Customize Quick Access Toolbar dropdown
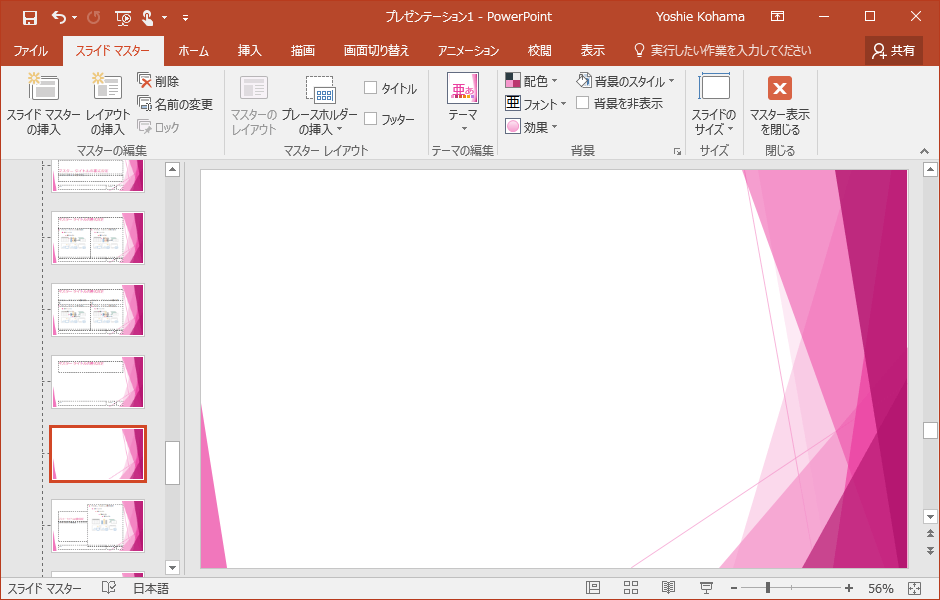Screen dimensions: 940x600 (x=185, y=18)
